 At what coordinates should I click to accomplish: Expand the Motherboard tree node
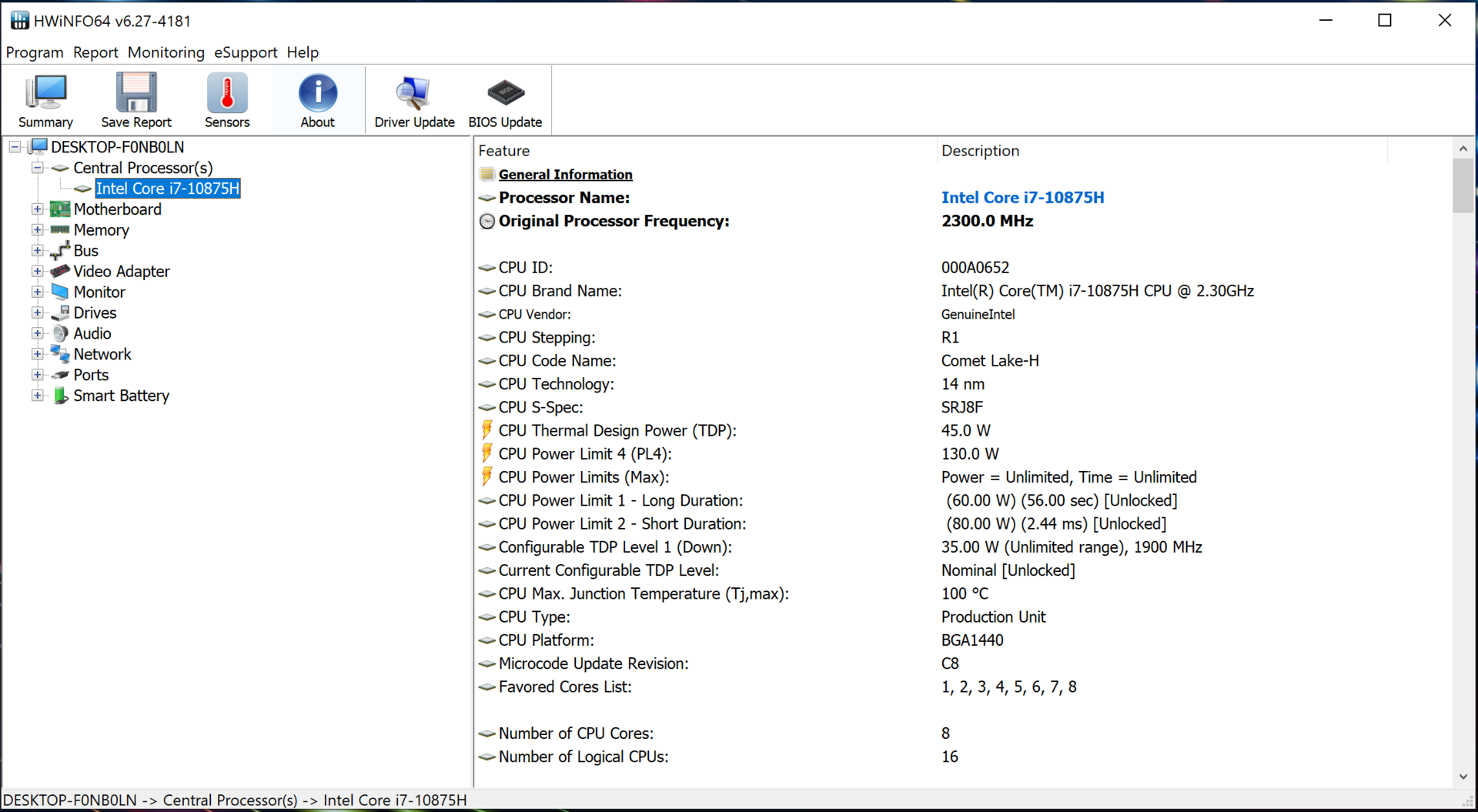click(x=37, y=209)
